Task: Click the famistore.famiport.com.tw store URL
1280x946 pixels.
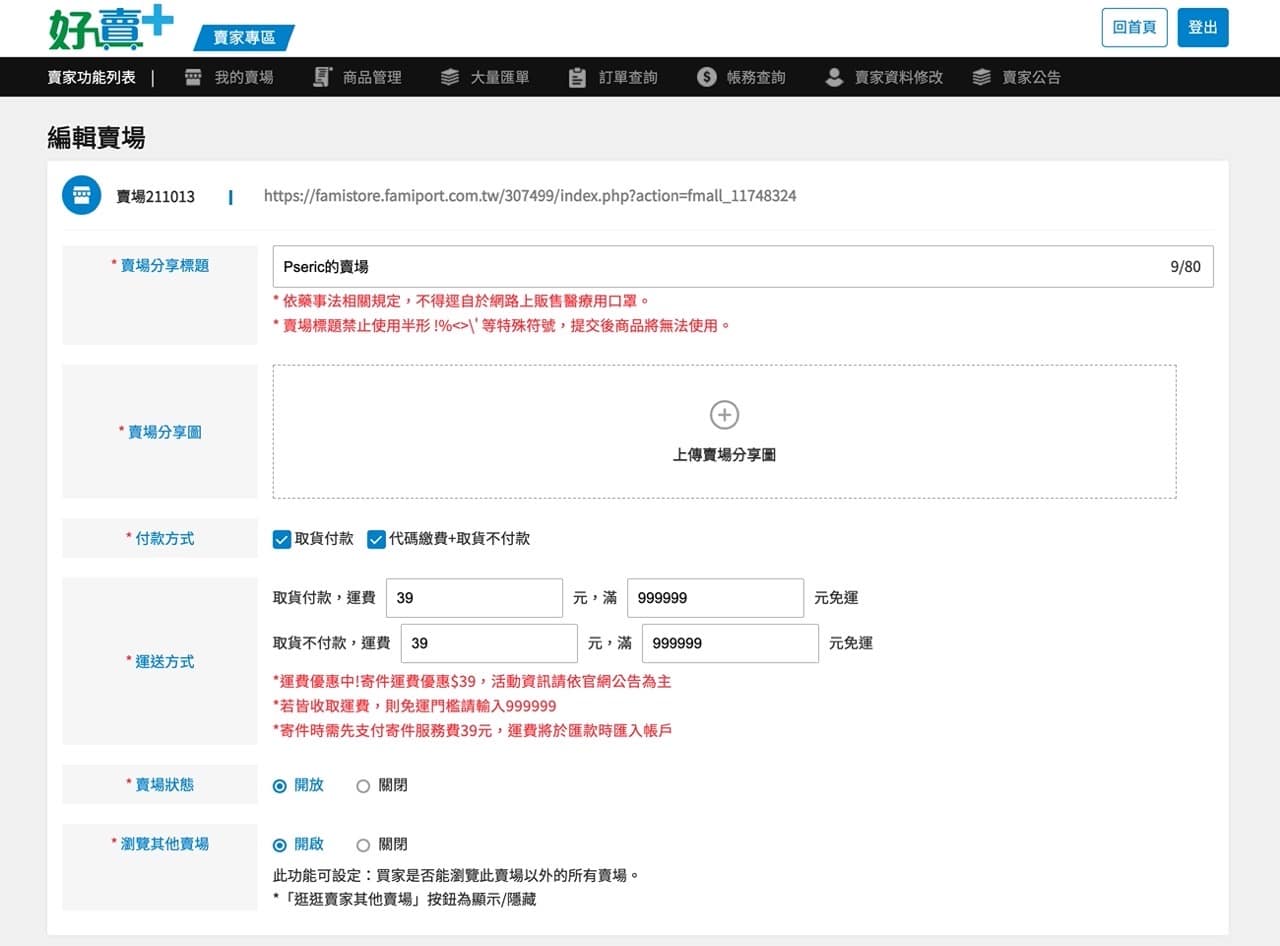Action: point(530,196)
